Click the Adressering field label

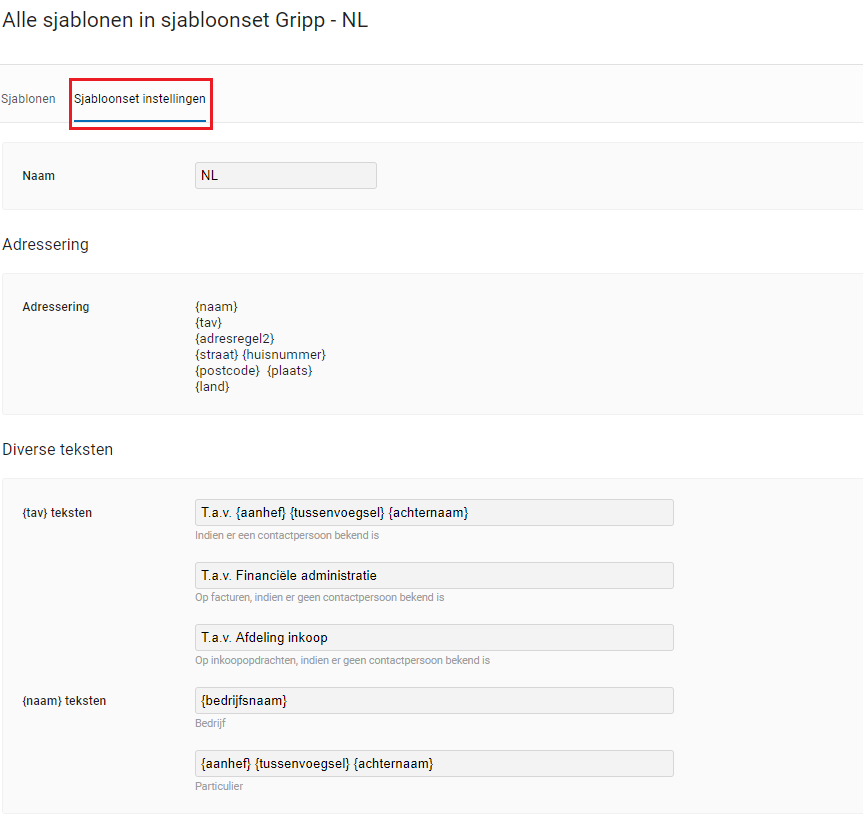coord(56,307)
